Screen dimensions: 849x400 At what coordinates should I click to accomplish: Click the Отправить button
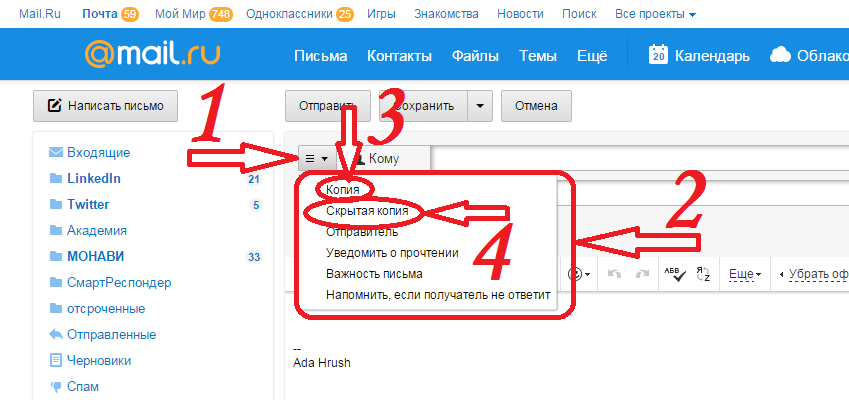click(328, 106)
